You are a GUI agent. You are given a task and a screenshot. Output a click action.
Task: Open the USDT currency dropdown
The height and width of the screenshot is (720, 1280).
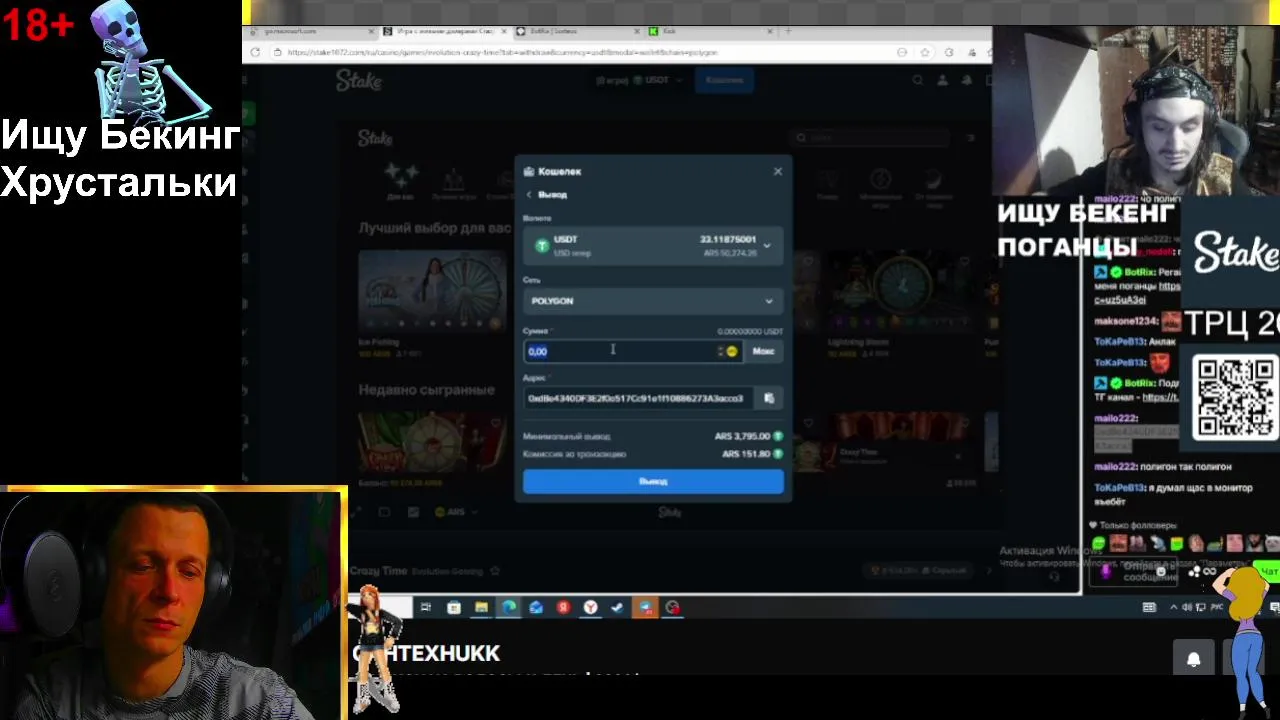pyautogui.click(x=653, y=245)
